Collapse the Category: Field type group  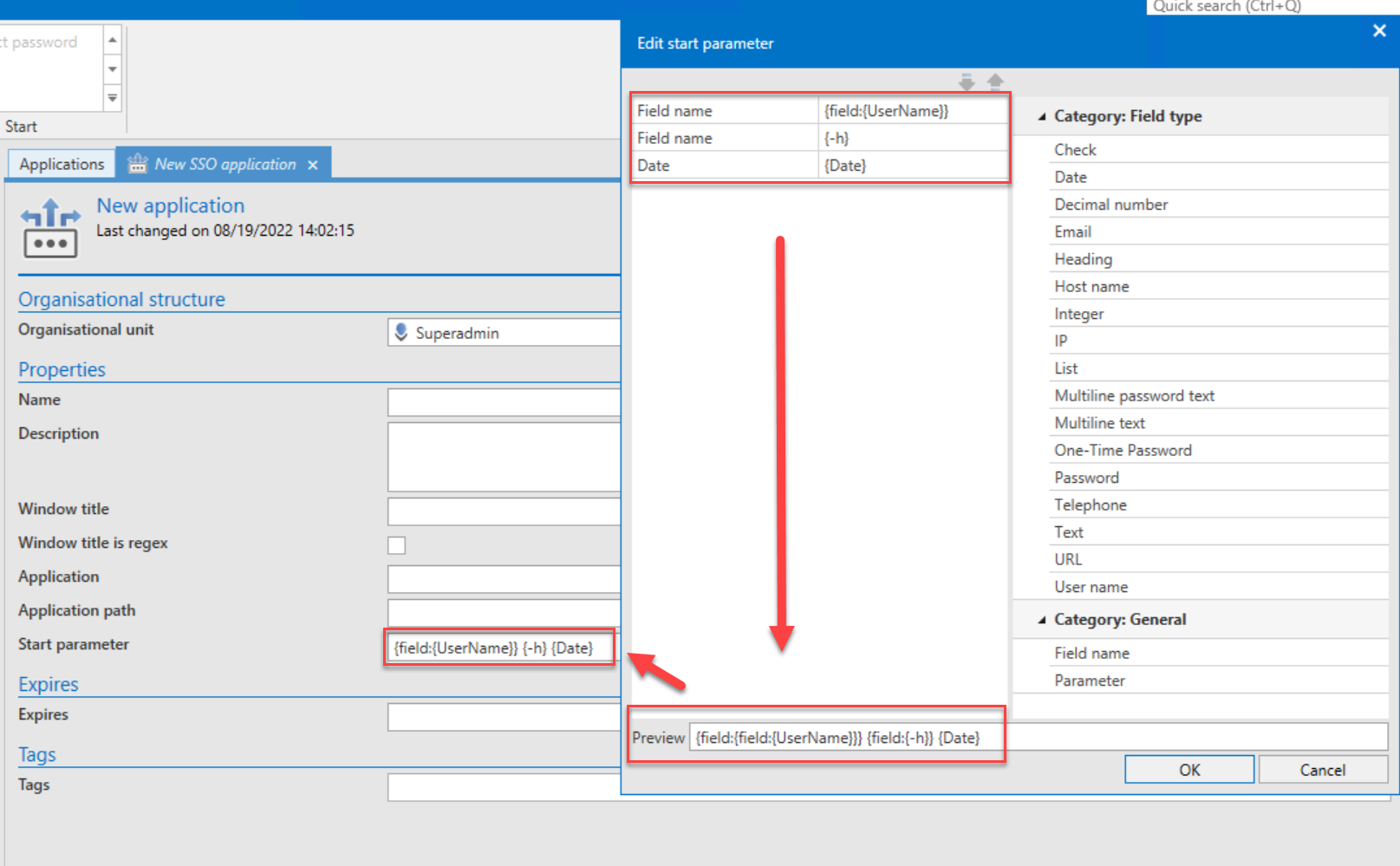pos(1042,116)
